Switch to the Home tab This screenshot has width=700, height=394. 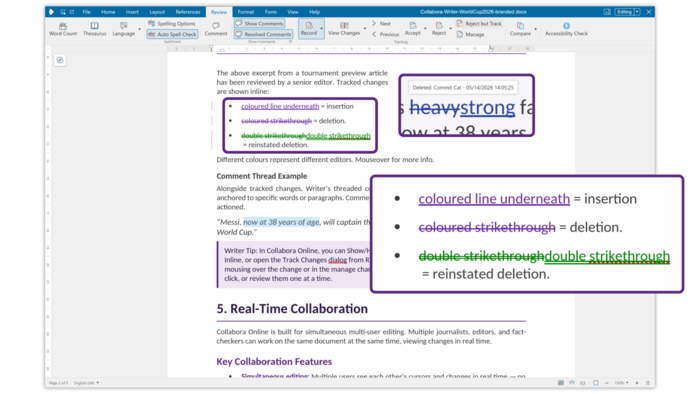point(108,12)
